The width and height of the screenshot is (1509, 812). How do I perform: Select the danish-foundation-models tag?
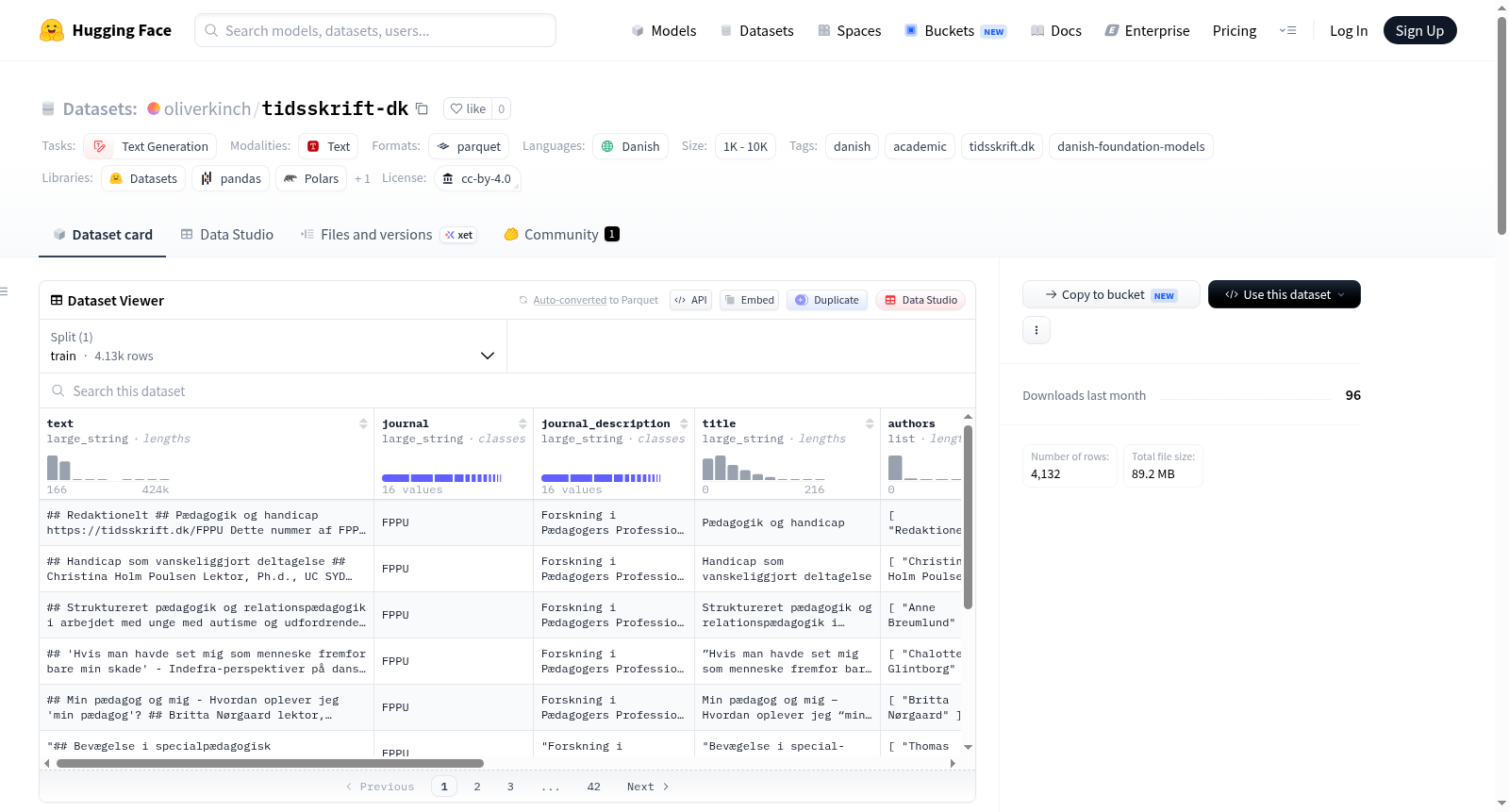[x=1131, y=146]
